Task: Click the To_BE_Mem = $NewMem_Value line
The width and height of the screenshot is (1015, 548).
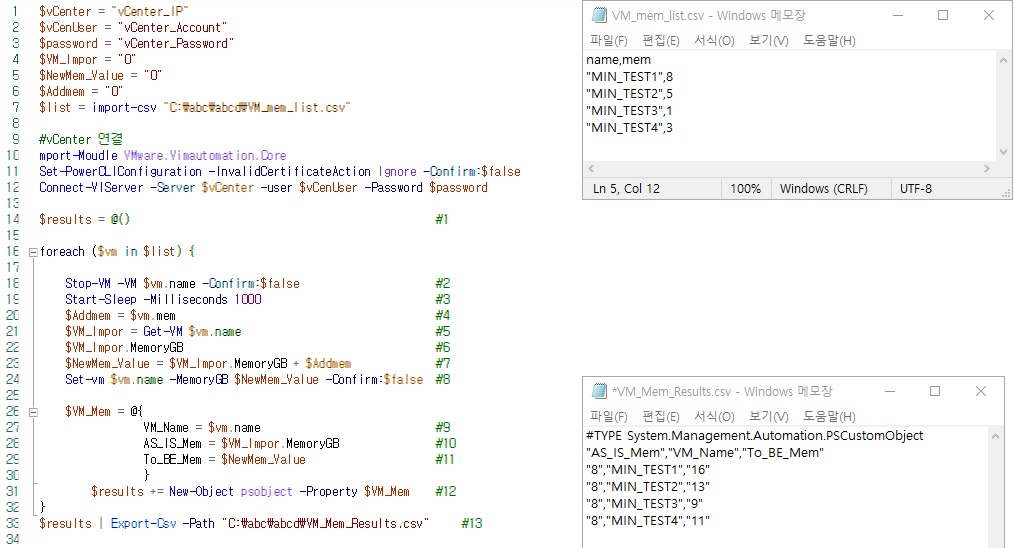Action: 224,460
